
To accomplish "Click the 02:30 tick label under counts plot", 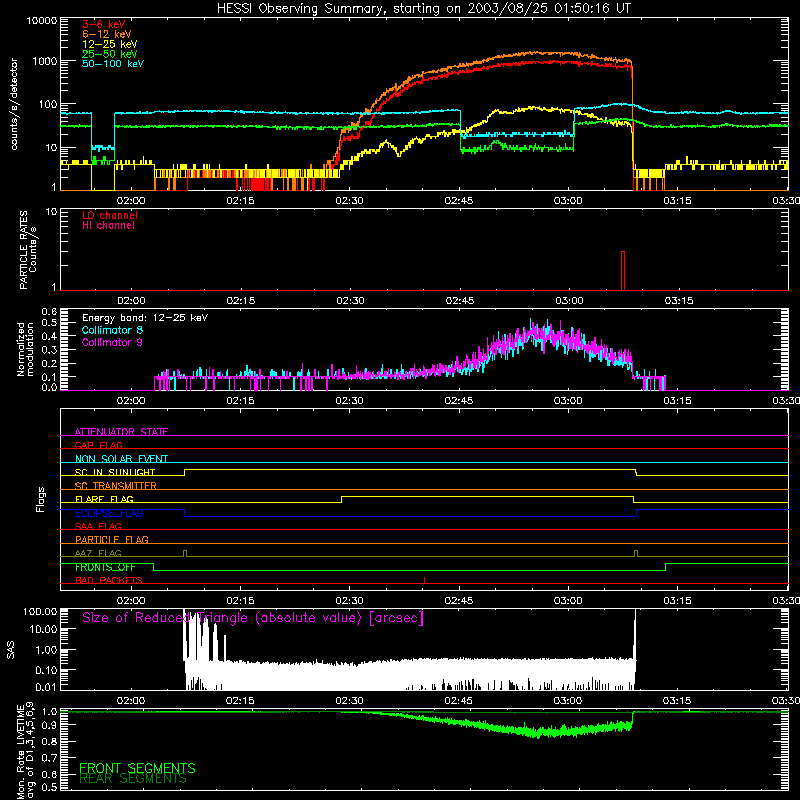I will tap(349, 201).
